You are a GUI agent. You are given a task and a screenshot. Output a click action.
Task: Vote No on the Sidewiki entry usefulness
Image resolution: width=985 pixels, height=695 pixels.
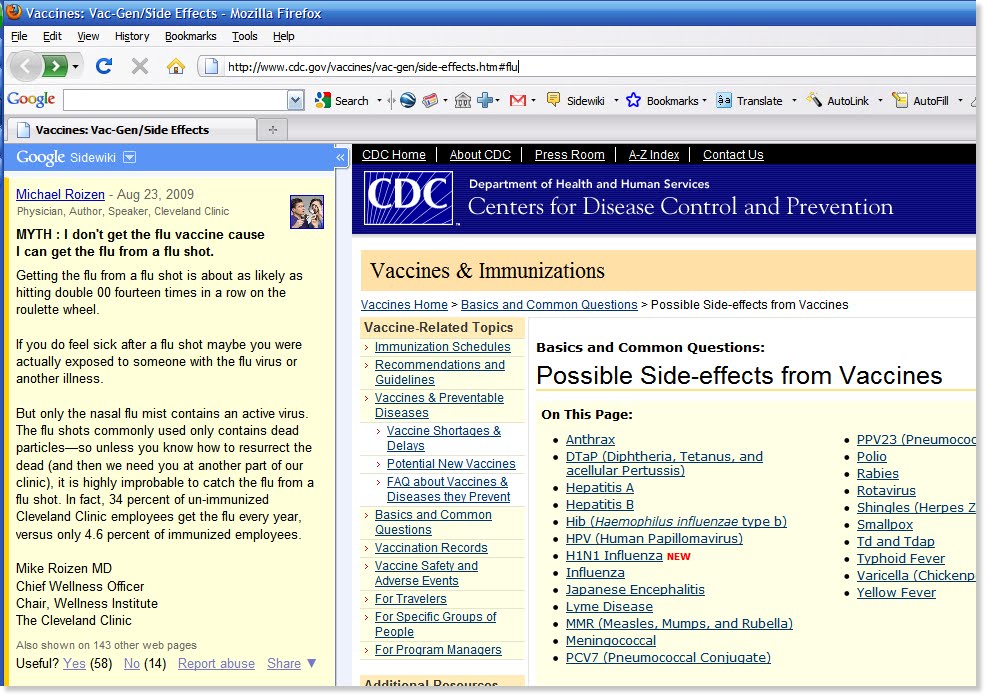(x=132, y=663)
